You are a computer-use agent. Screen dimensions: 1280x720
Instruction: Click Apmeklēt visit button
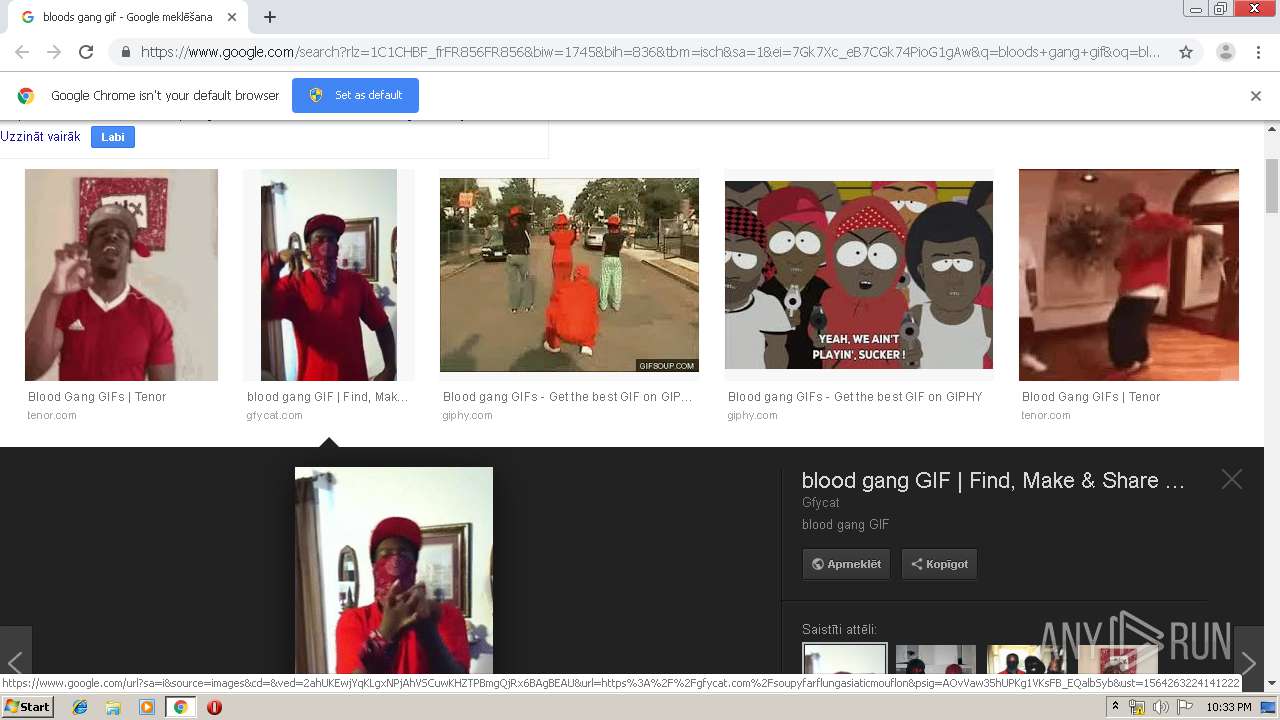pyautogui.click(x=846, y=564)
